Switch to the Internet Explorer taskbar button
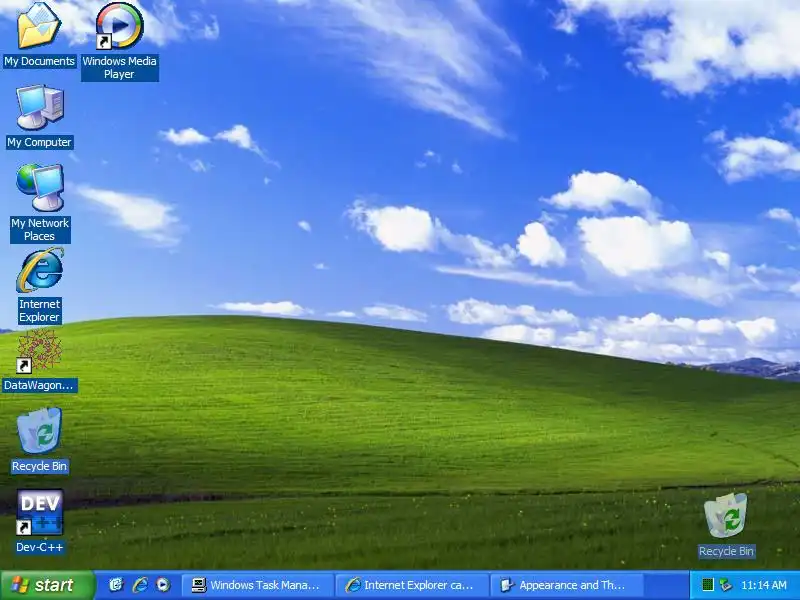Image resolution: width=800 pixels, height=600 pixels. click(412, 585)
